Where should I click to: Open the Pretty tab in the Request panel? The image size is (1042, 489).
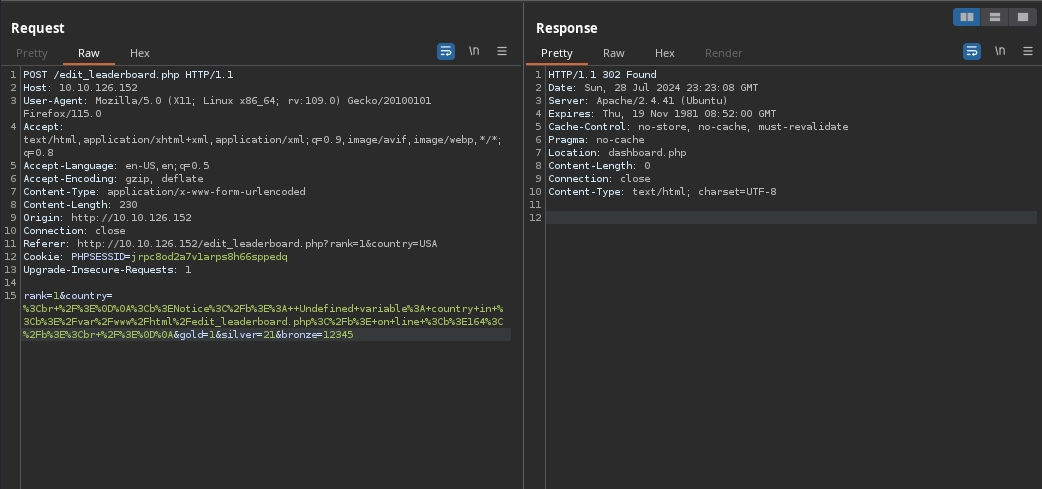click(32, 53)
